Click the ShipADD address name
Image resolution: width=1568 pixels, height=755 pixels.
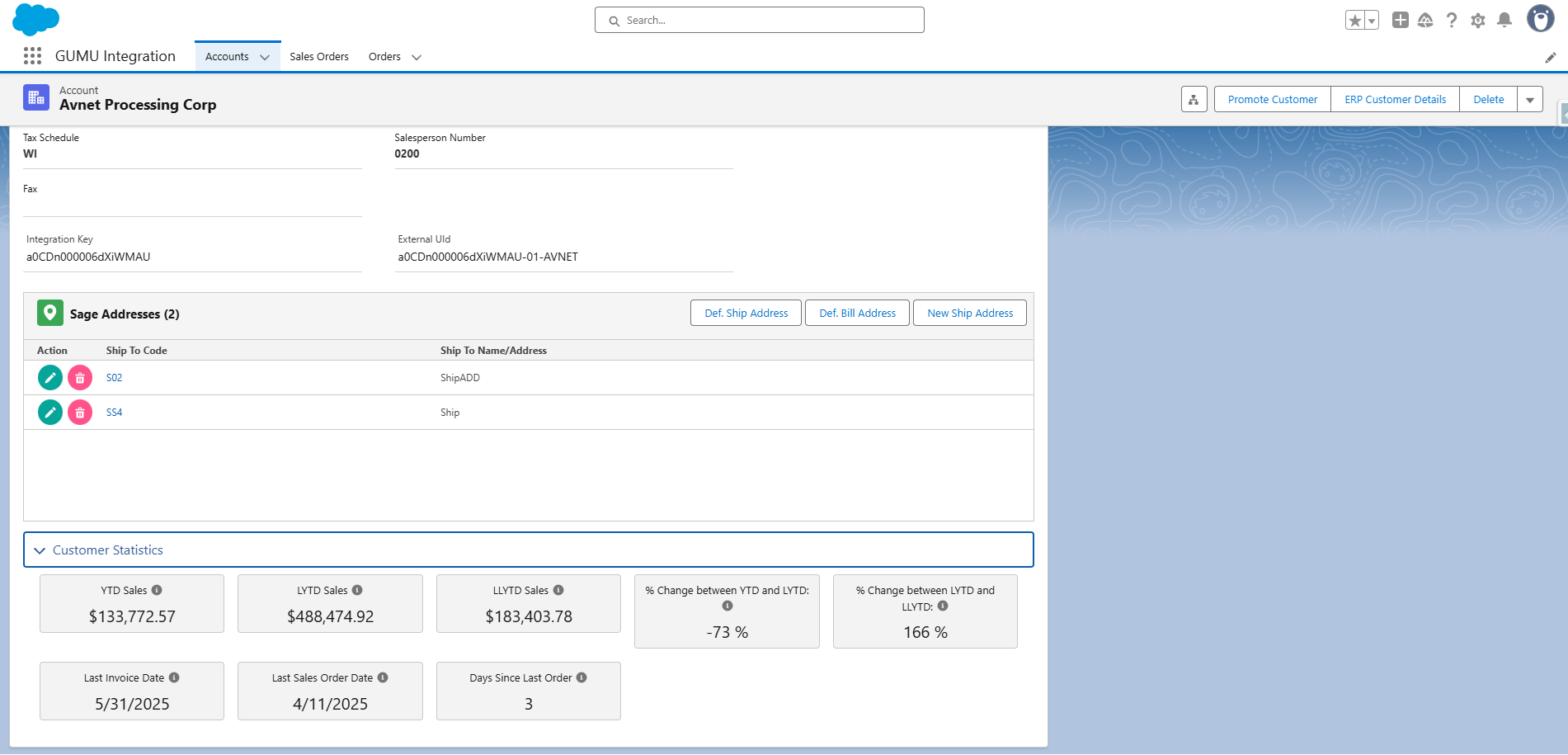pos(460,378)
